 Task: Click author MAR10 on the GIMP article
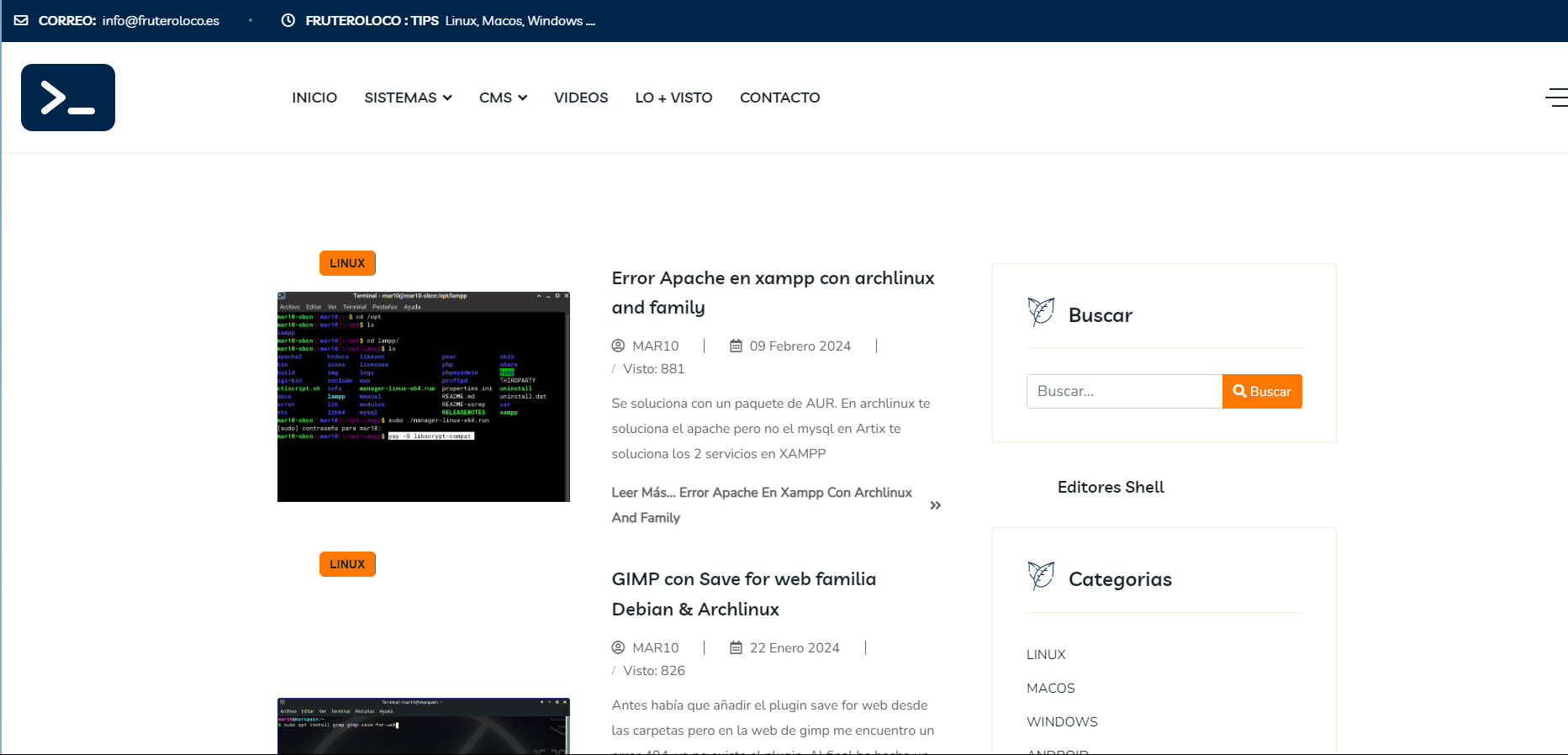pyautogui.click(x=655, y=647)
